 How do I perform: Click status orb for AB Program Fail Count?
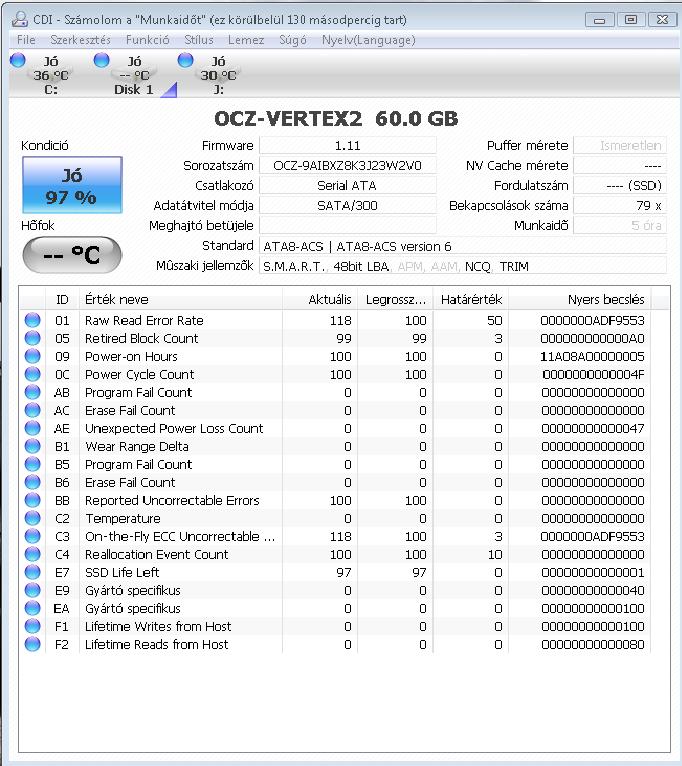pos(32,392)
